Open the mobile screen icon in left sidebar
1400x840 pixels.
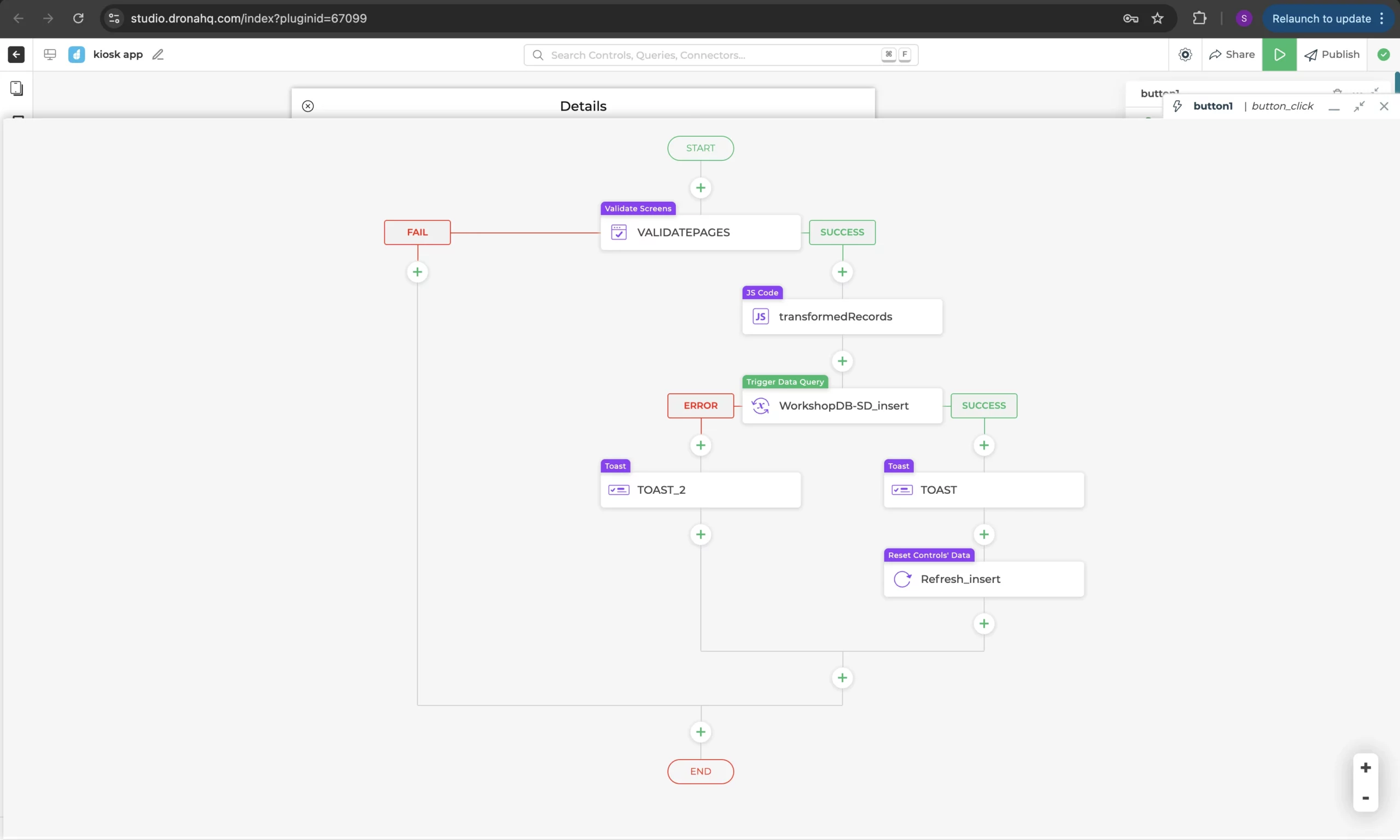tap(16, 88)
